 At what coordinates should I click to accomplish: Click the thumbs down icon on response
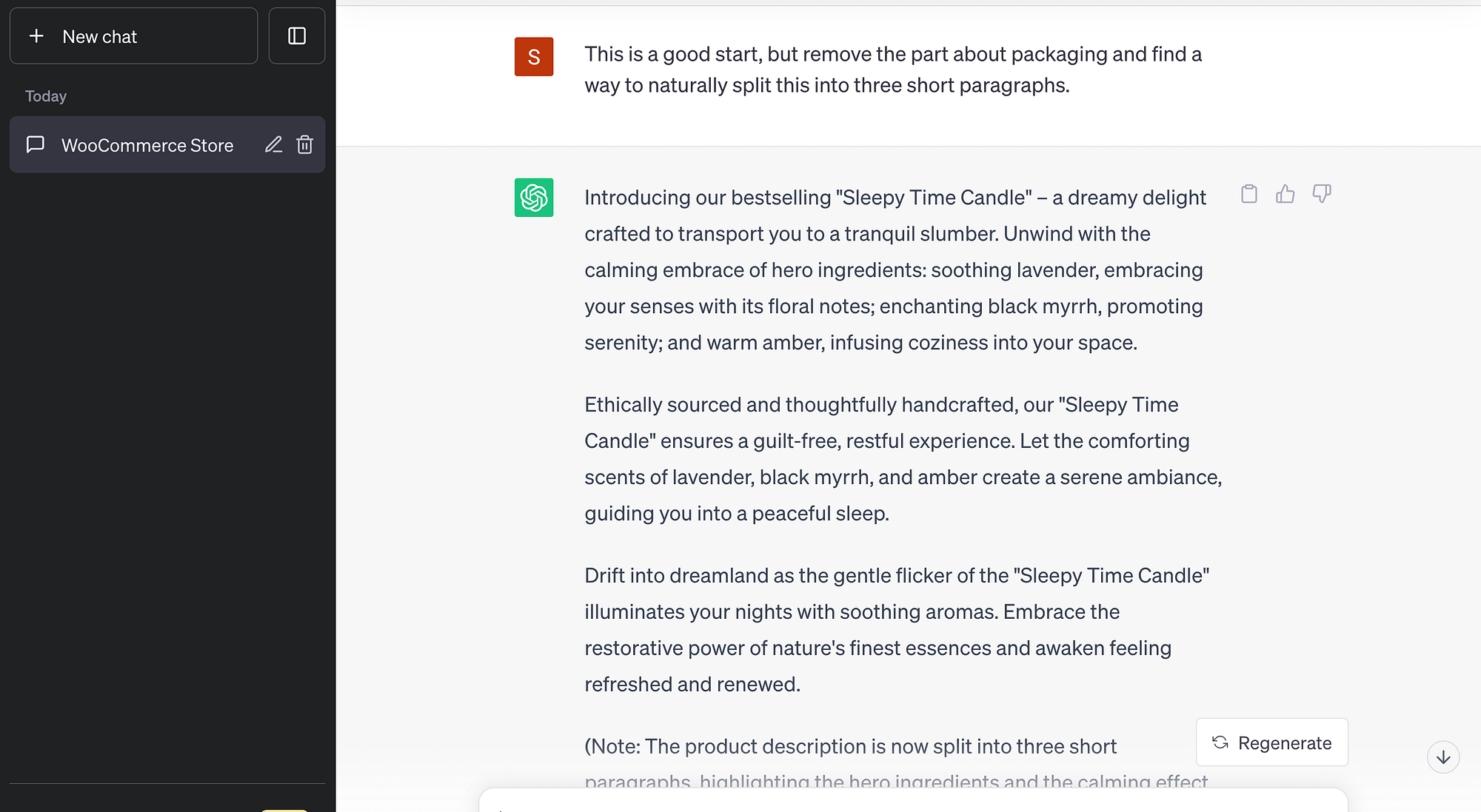1323,194
